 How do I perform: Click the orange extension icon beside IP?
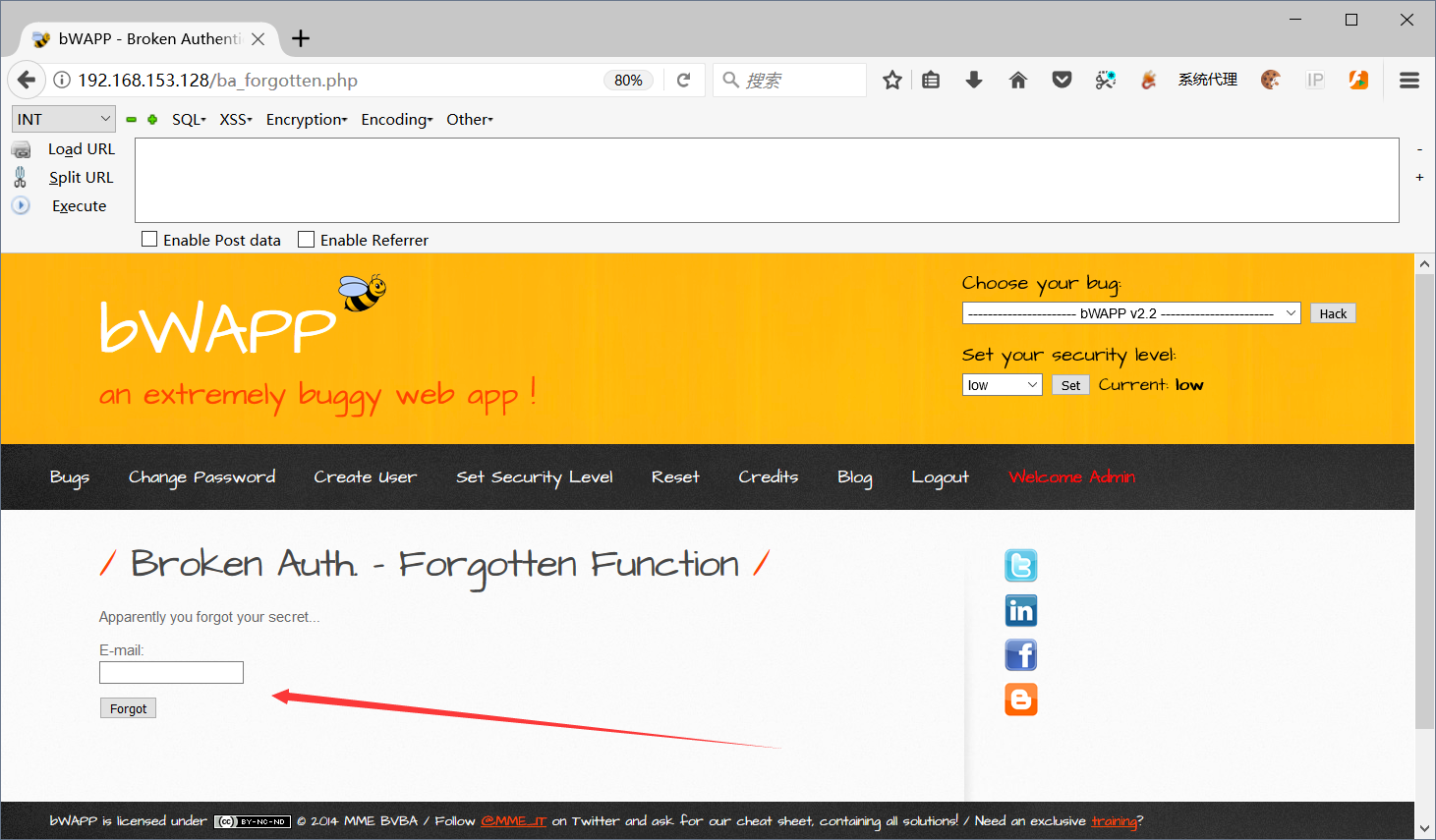coord(1358,81)
